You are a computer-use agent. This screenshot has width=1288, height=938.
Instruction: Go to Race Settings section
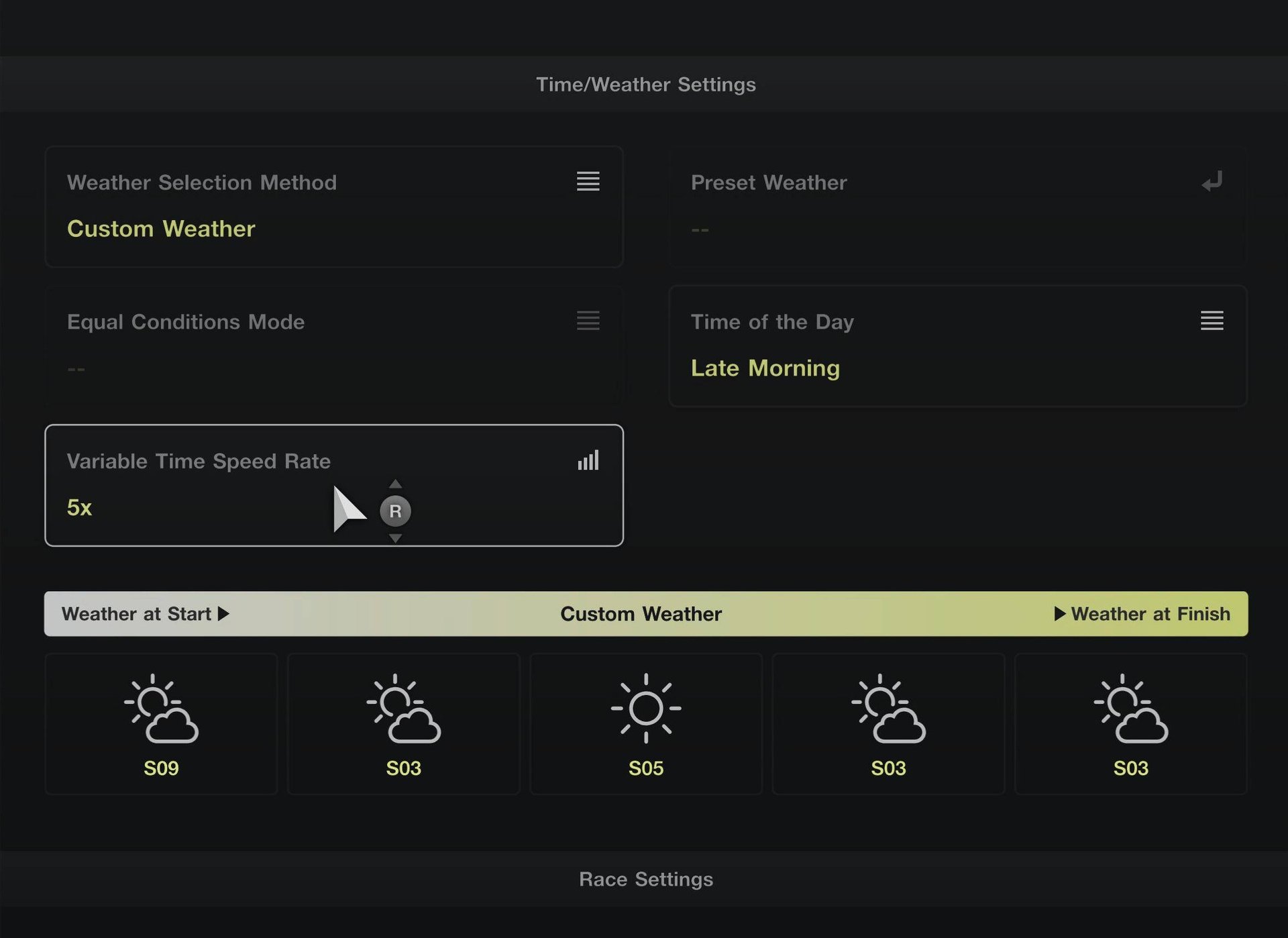point(645,879)
